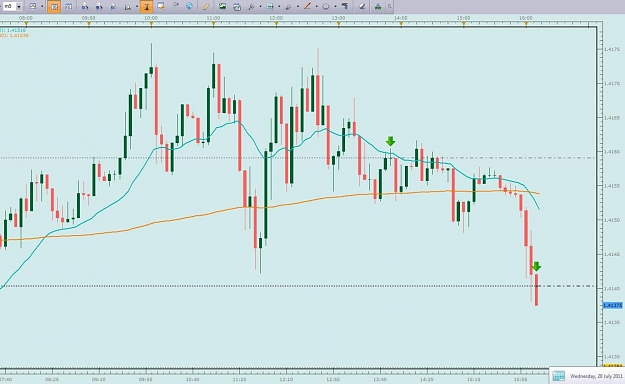Viewport: 625px width, 384px height.
Task: Click the calendar icon in the date popup
Action: 558,376
